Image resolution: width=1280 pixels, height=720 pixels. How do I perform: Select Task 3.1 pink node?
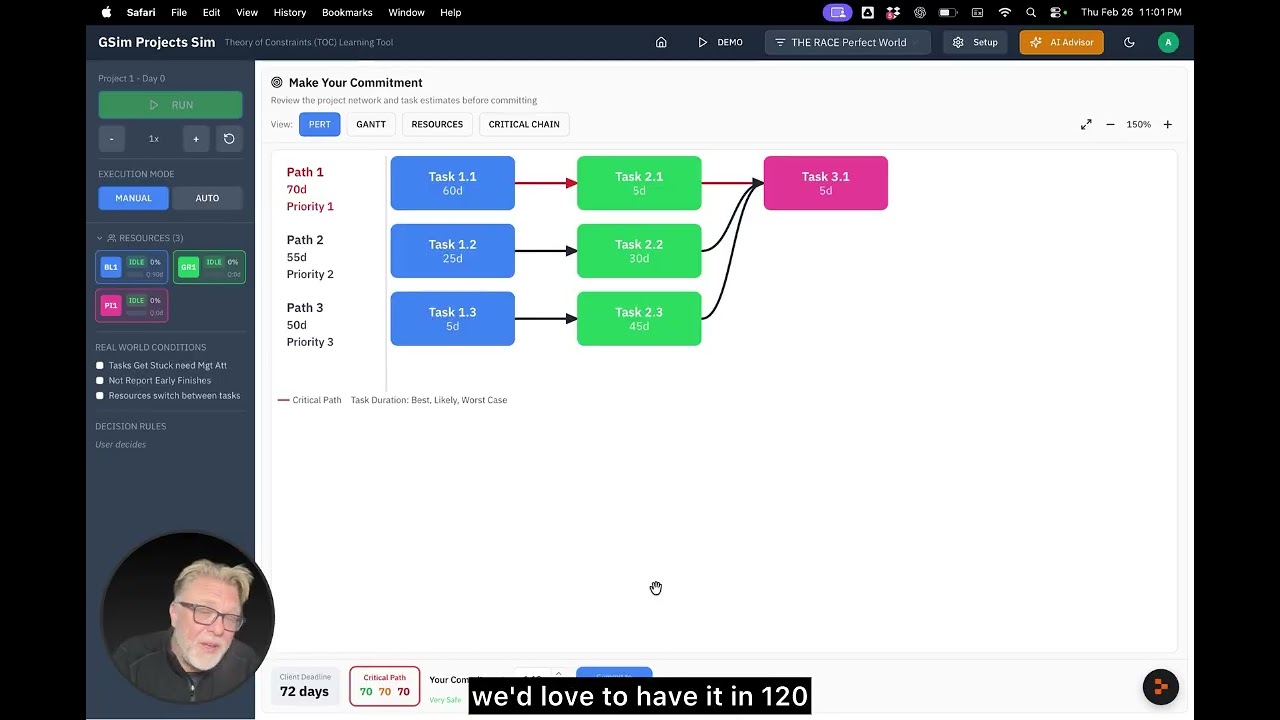coord(825,183)
